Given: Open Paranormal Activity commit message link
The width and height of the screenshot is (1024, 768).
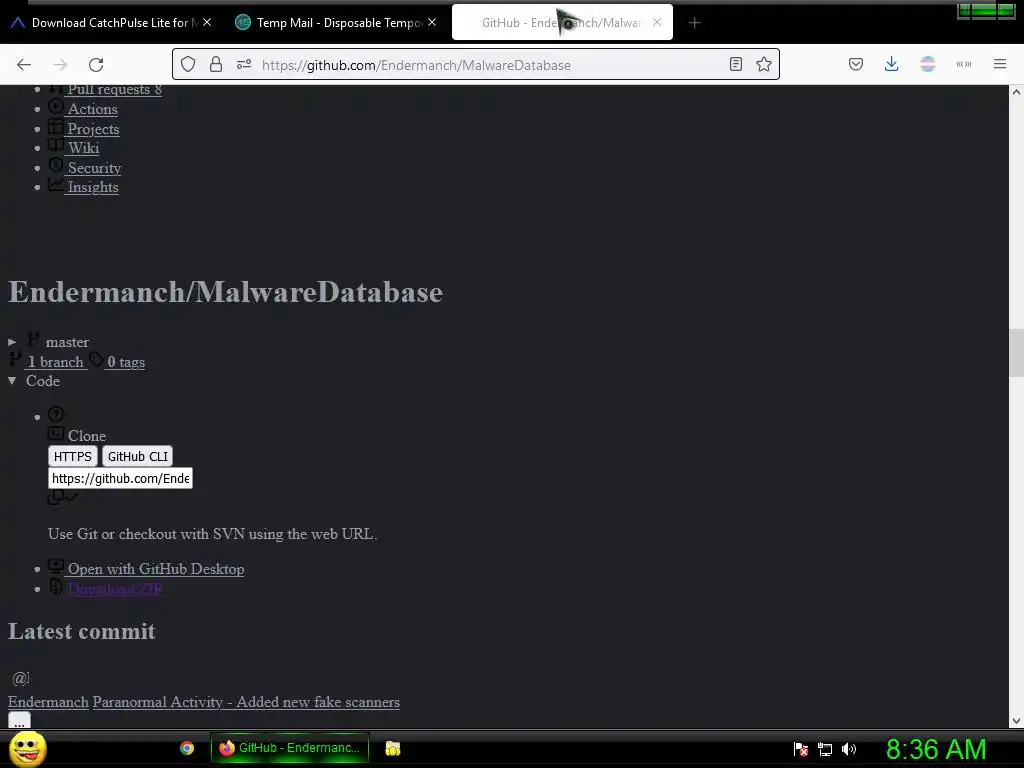Looking at the screenshot, I should pyautogui.click(x=246, y=702).
